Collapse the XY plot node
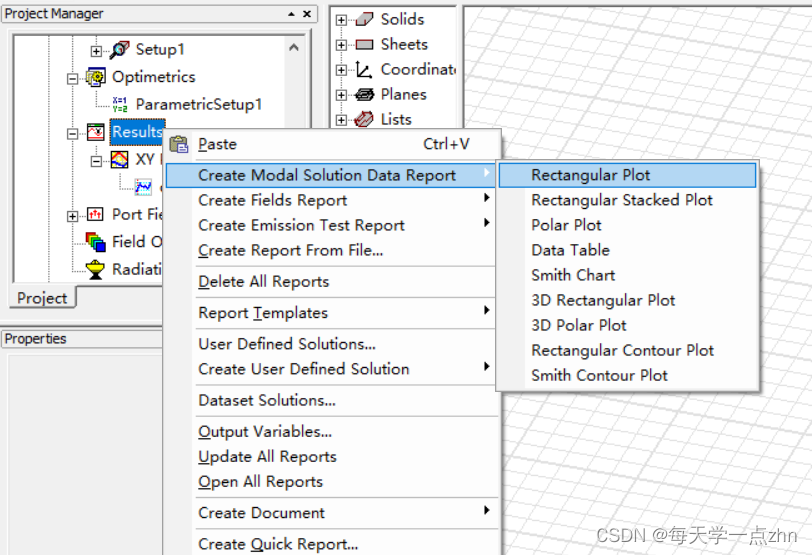 [96, 161]
